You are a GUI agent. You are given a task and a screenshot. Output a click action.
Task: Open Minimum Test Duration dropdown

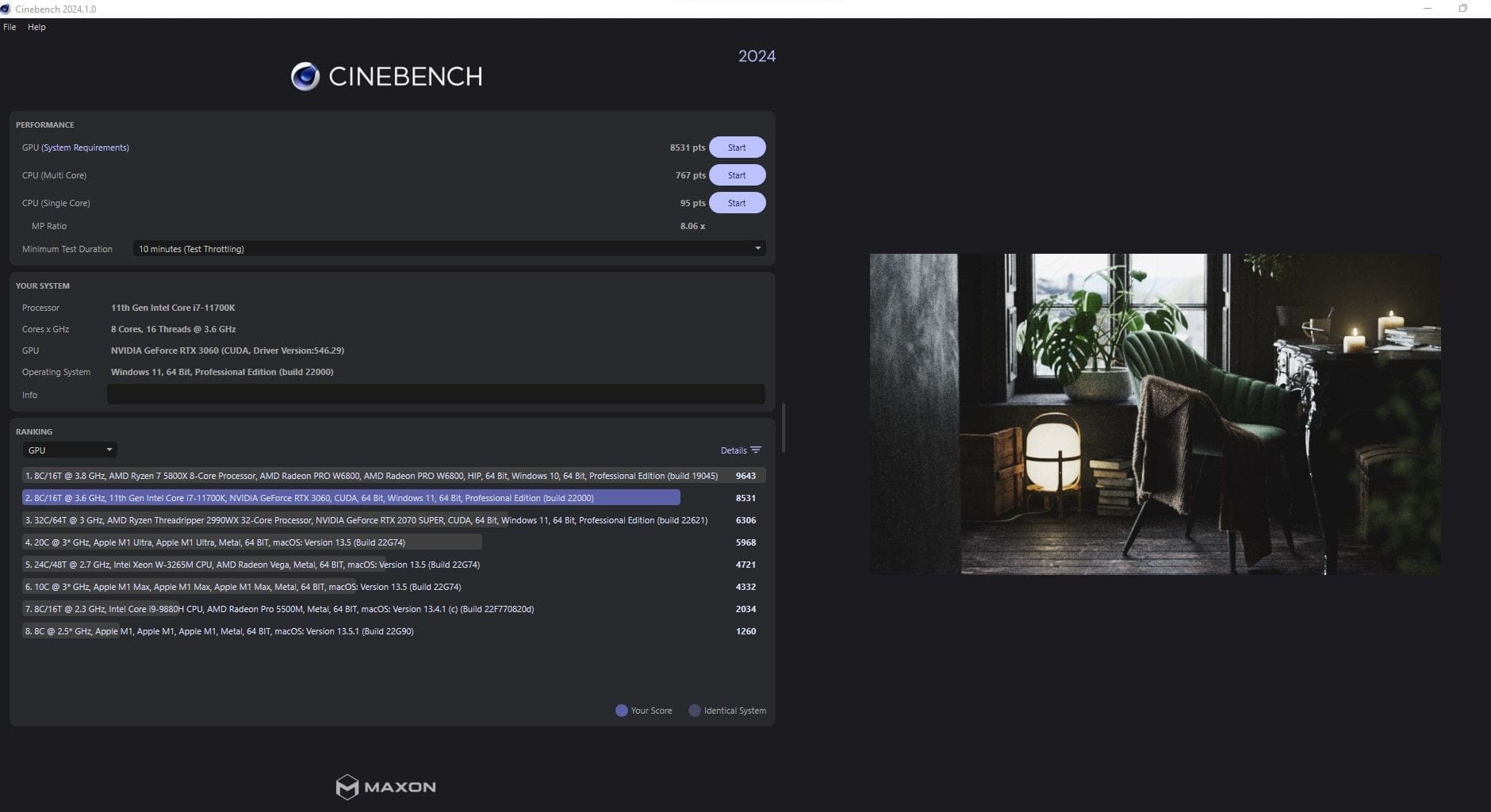pyautogui.click(x=449, y=249)
